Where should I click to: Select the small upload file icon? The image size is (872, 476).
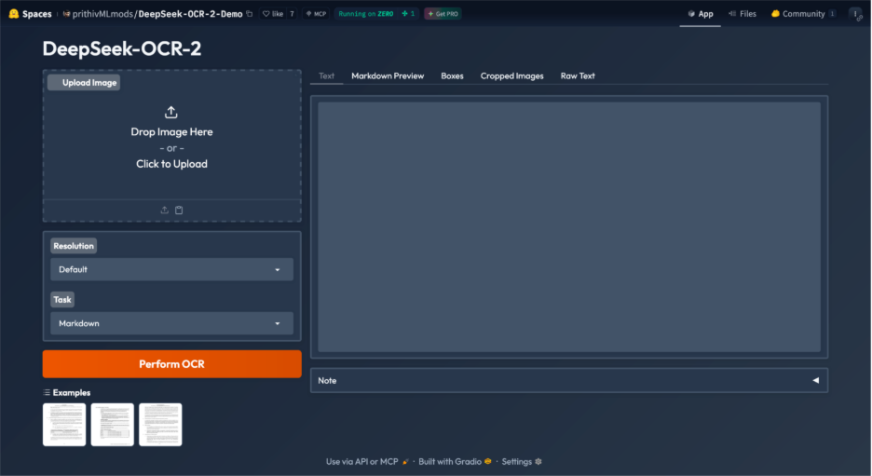tap(164, 210)
